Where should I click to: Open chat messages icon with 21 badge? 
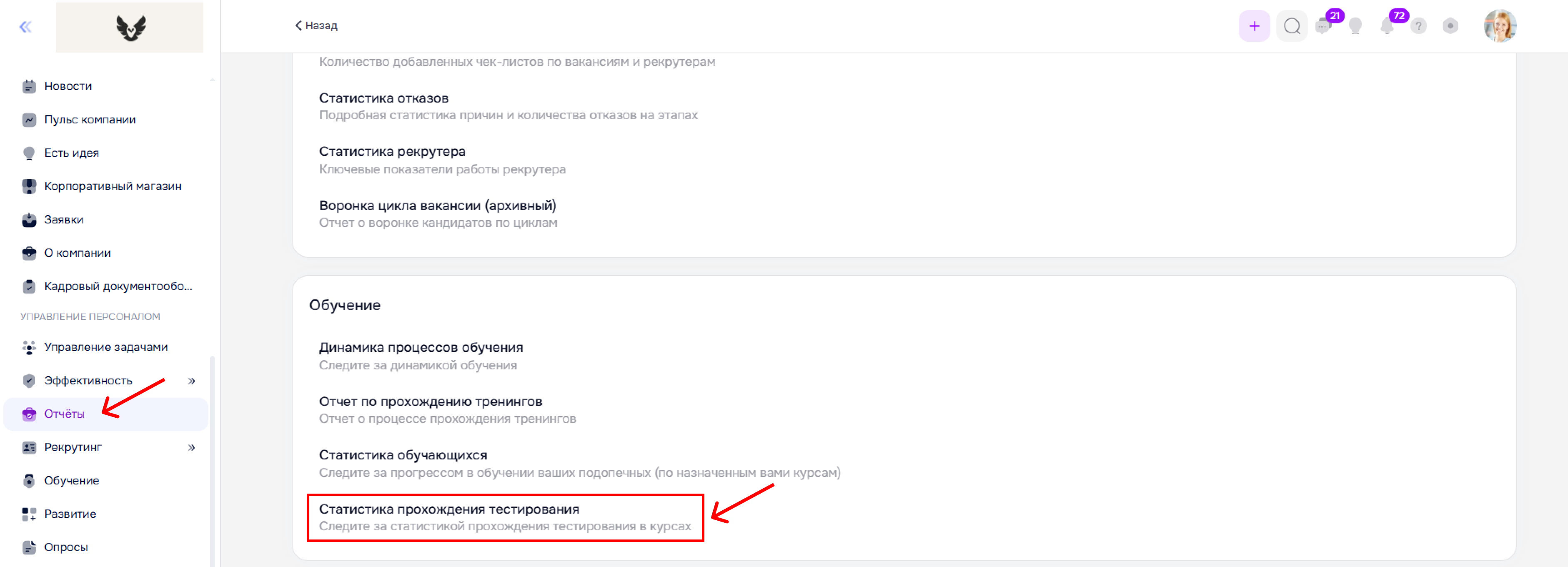tap(1323, 25)
